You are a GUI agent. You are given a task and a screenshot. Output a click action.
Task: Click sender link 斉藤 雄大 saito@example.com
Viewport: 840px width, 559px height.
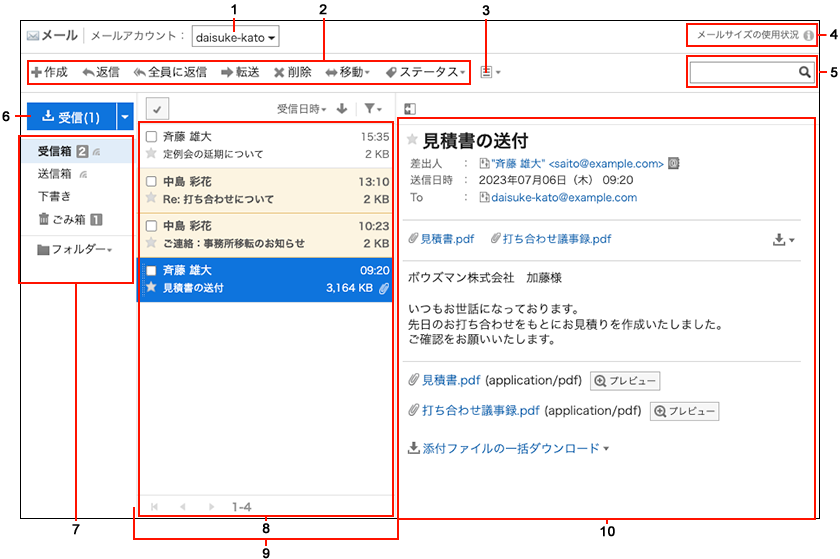(577, 163)
